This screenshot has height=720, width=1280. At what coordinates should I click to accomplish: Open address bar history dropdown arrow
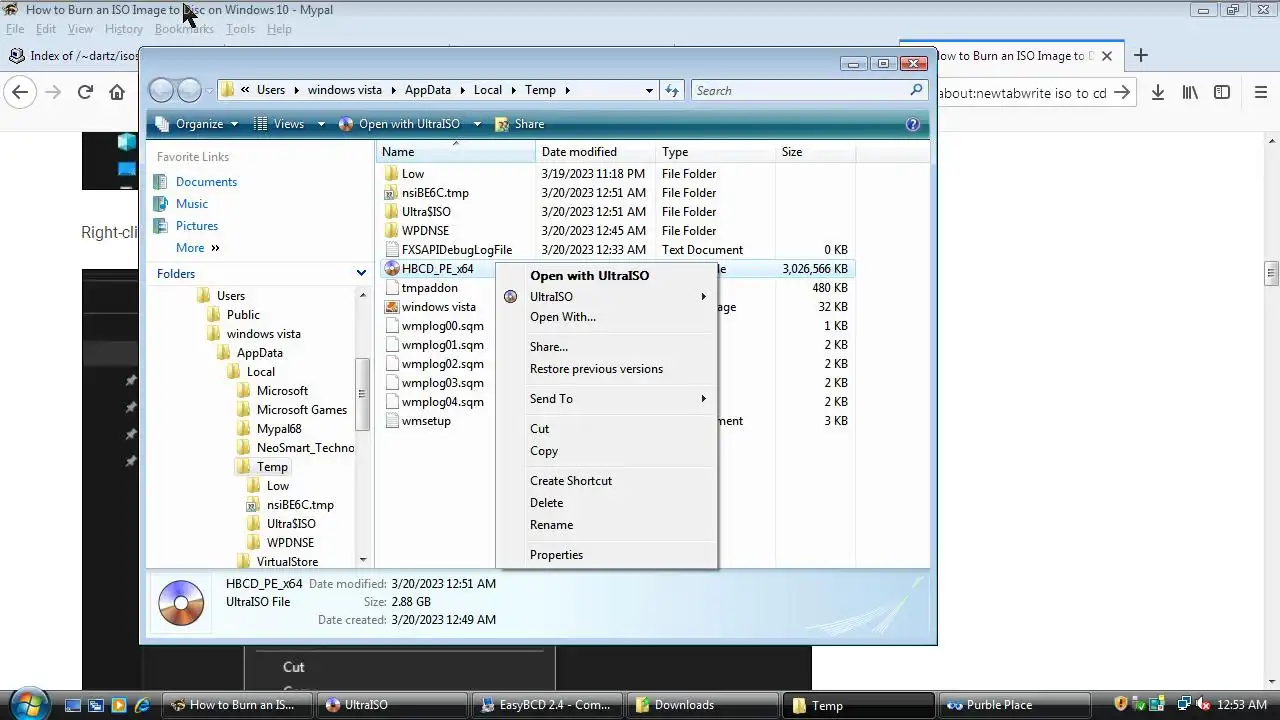649,90
